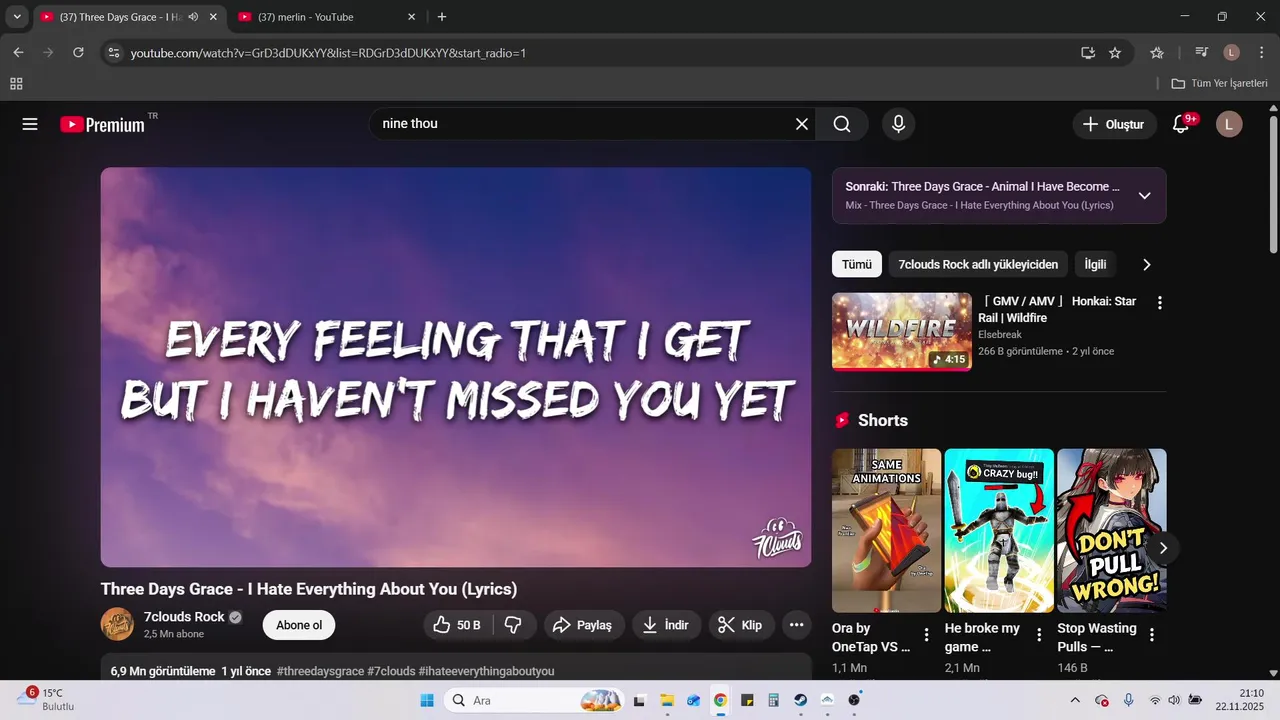Expand the Sonraki mix playlist panel

tap(1145, 196)
